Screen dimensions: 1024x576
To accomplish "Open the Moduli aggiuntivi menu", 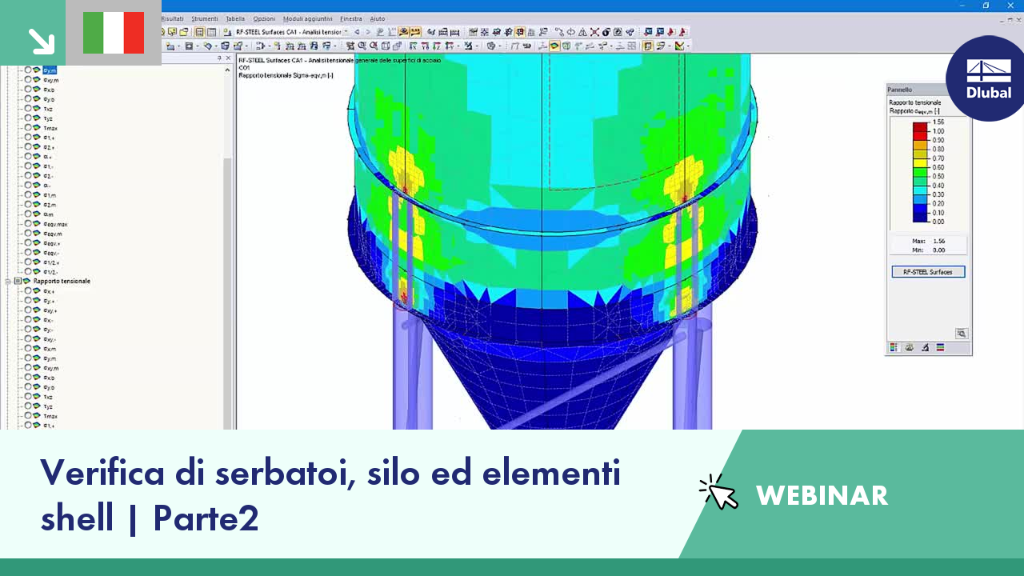I will click(x=308, y=19).
